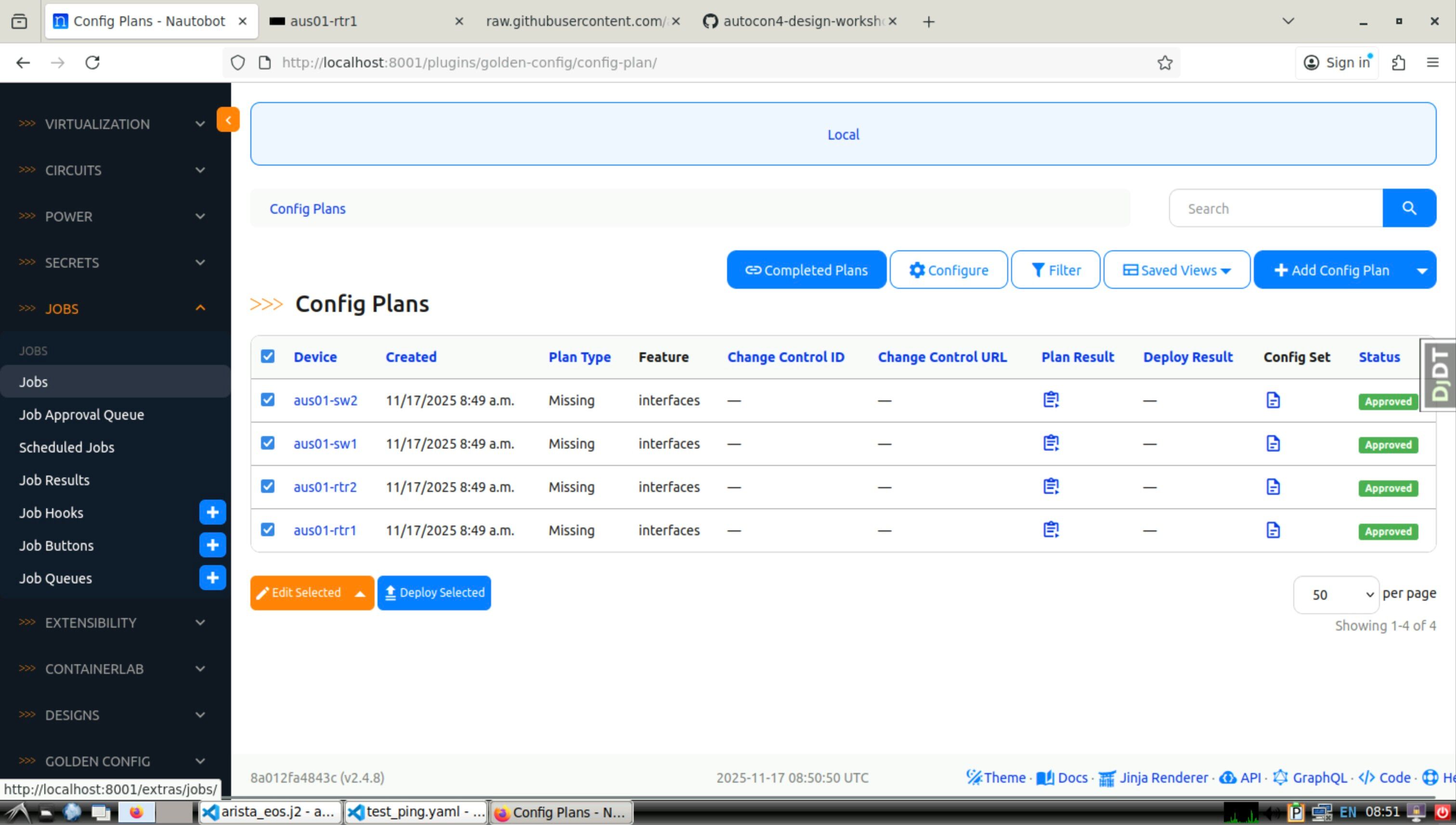The width and height of the screenshot is (1456, 825).
Task: Click into the Search input field
Action: (x=1275, y=208)
